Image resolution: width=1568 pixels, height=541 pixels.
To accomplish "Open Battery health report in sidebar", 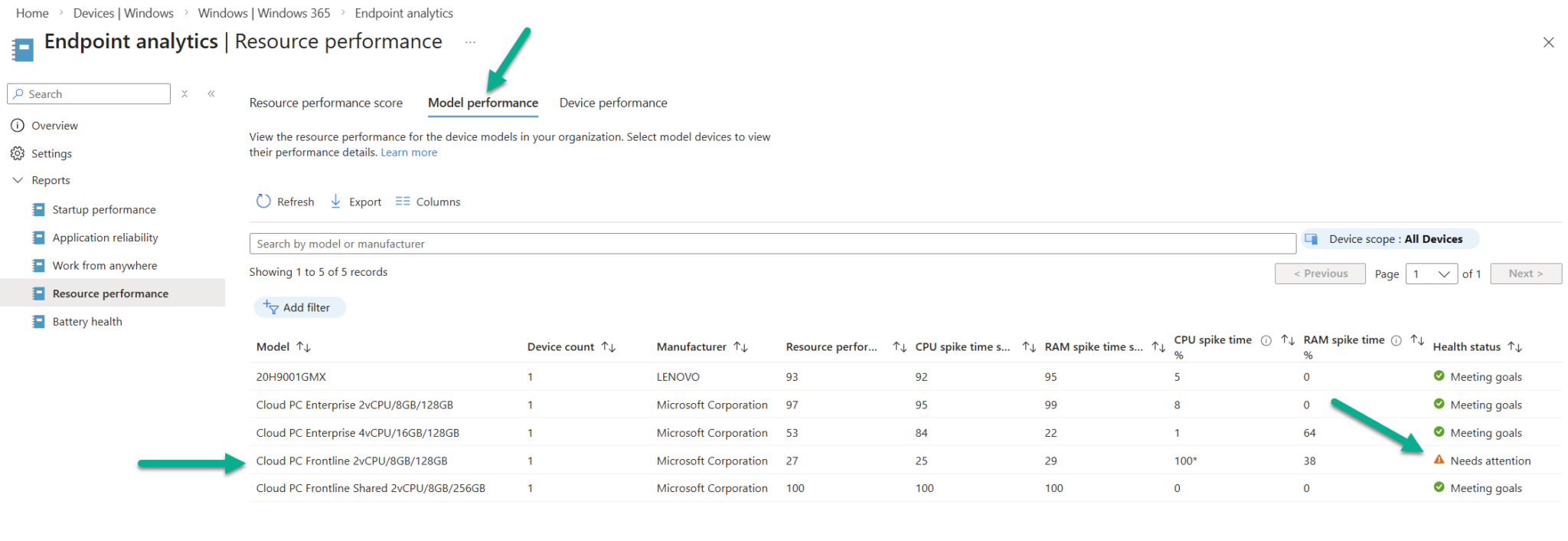I will click(87, 322).
